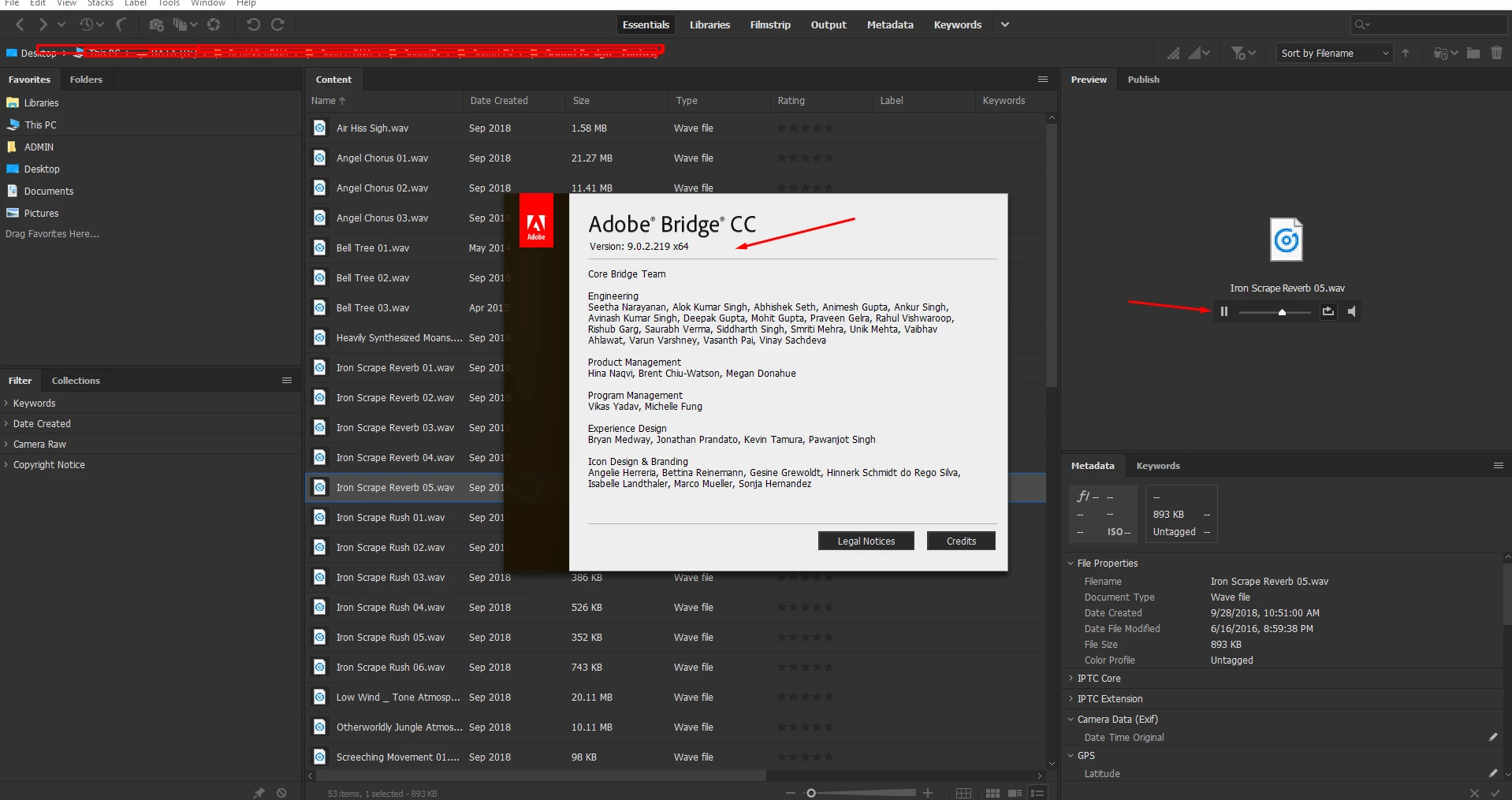
Task: Click the trash delete icon
Action: click(x=1496, y=53)
